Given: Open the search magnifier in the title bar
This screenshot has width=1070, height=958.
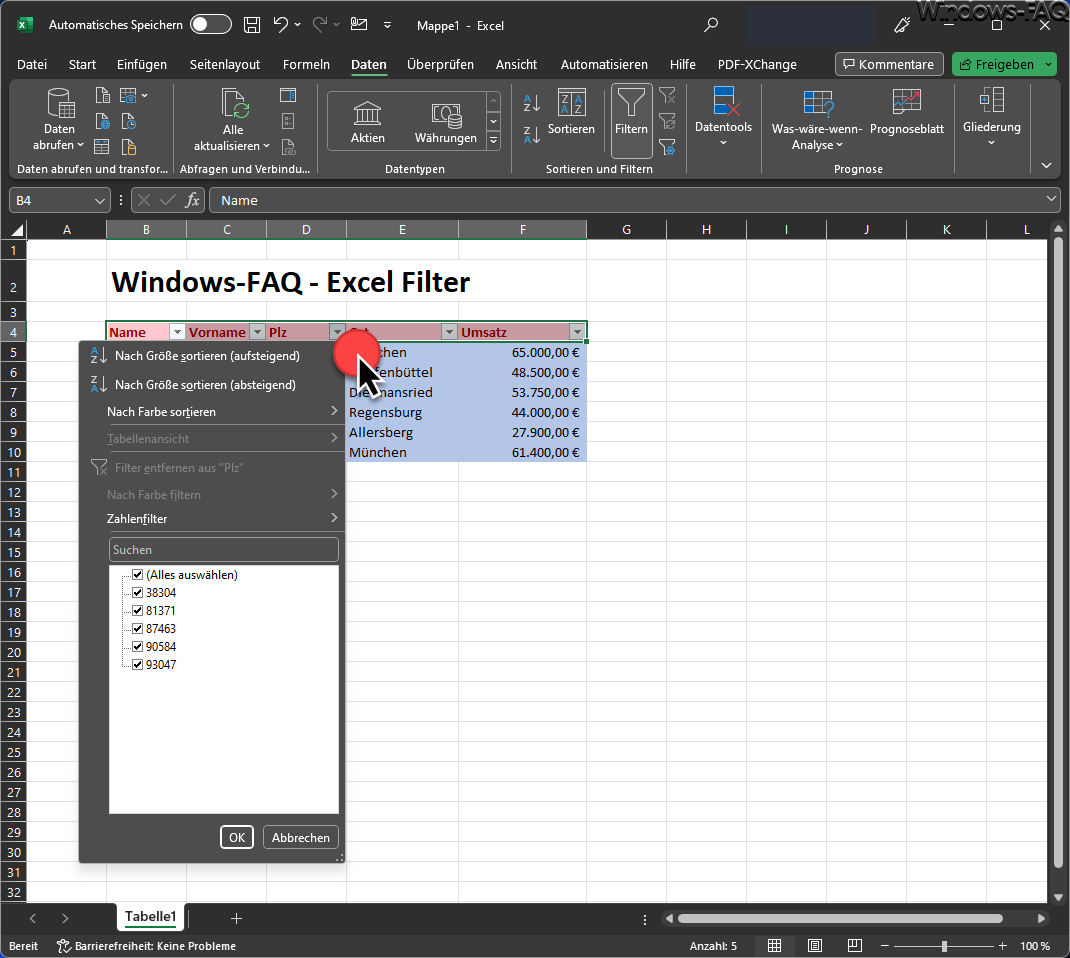Looking at the screenshot, I should pyautogui.click(x=711, y=25).
